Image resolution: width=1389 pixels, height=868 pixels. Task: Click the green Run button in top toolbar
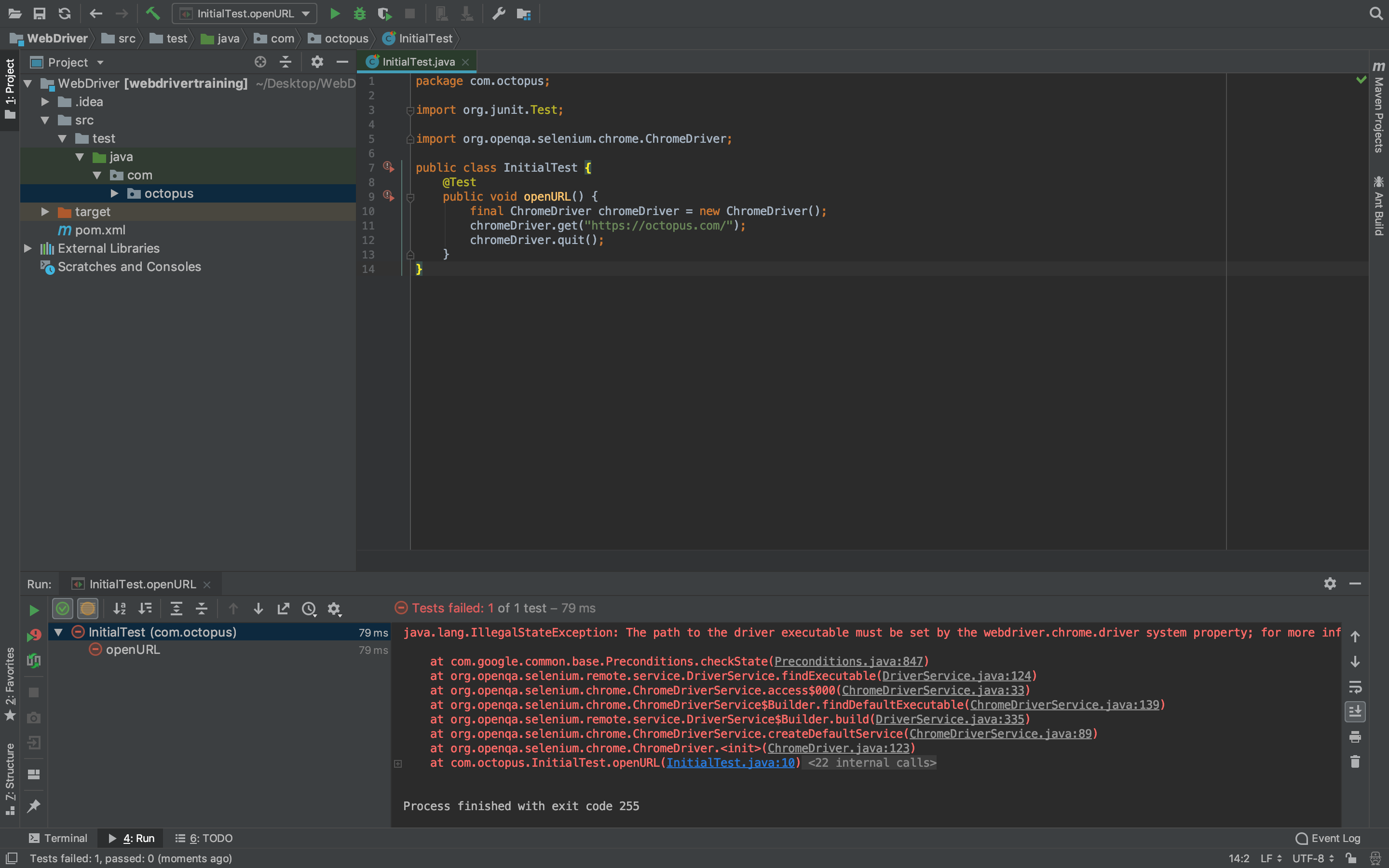[335, 13]
